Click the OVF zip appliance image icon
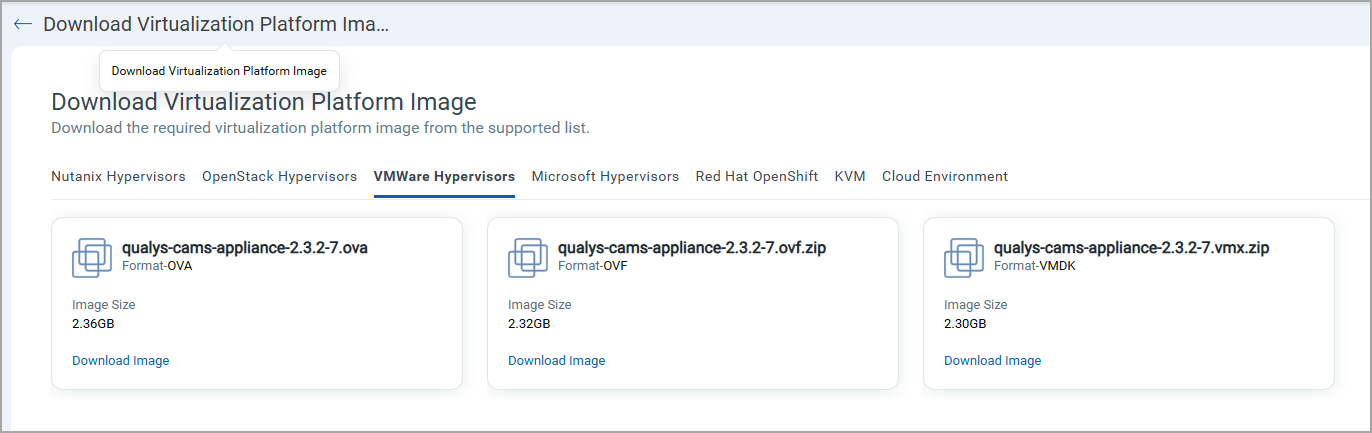The height and width of the screenshot is (433, 1372). tap(528, 257)
